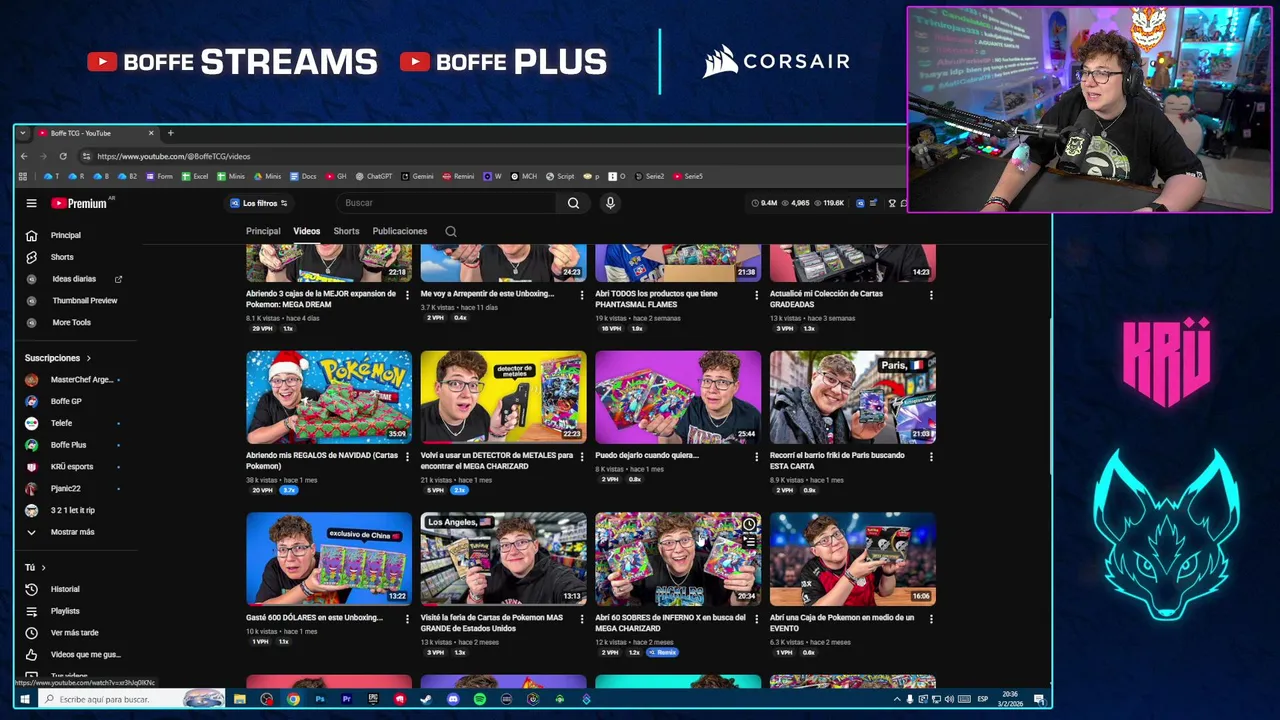Open options menu for Abrí una Caja de Pokemon

click(x=931, y=619)
